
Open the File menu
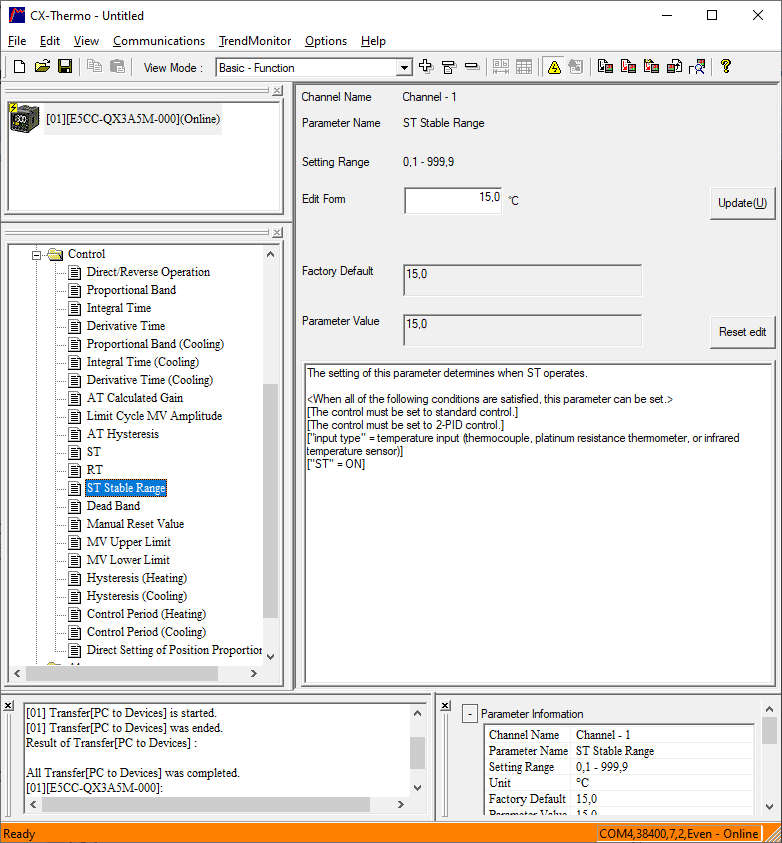tap(17, 41)
